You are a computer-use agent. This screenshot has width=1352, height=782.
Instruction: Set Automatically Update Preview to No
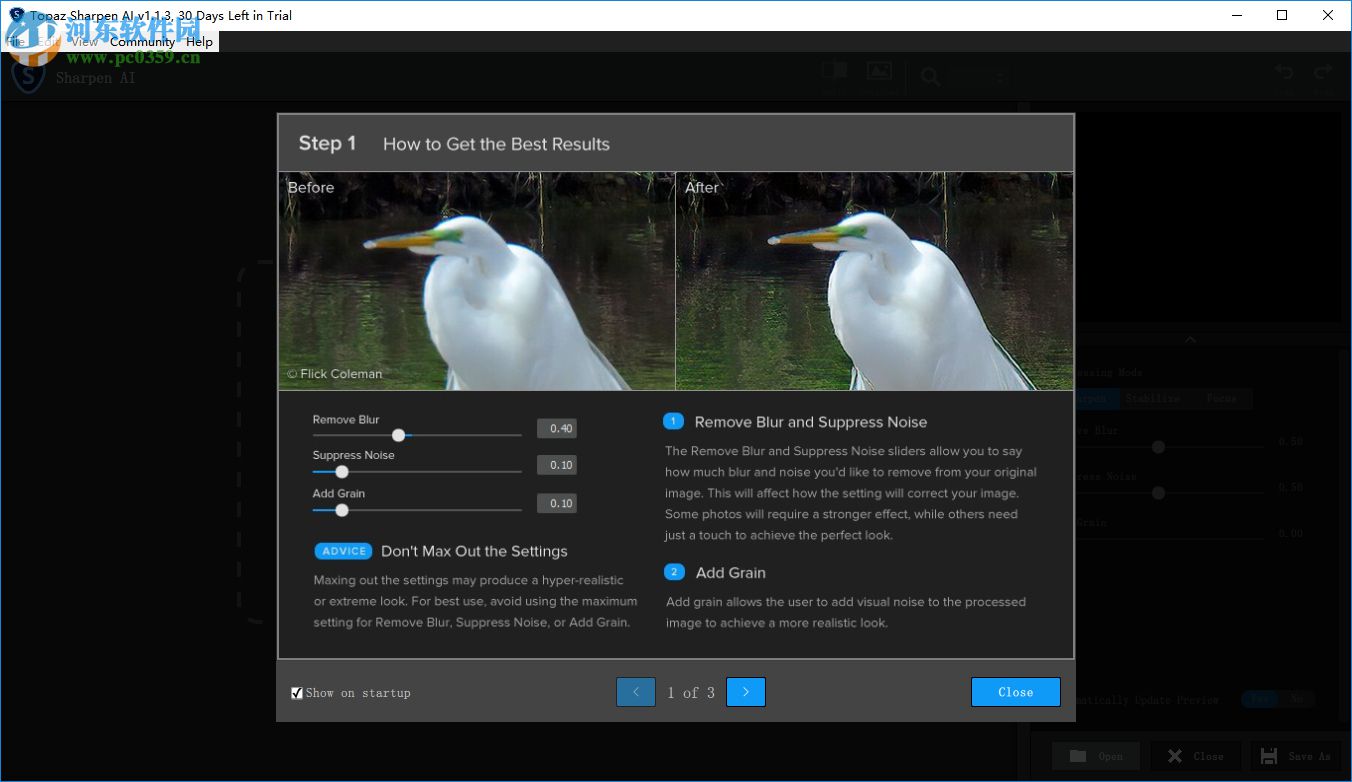(x=1297, y=699)
